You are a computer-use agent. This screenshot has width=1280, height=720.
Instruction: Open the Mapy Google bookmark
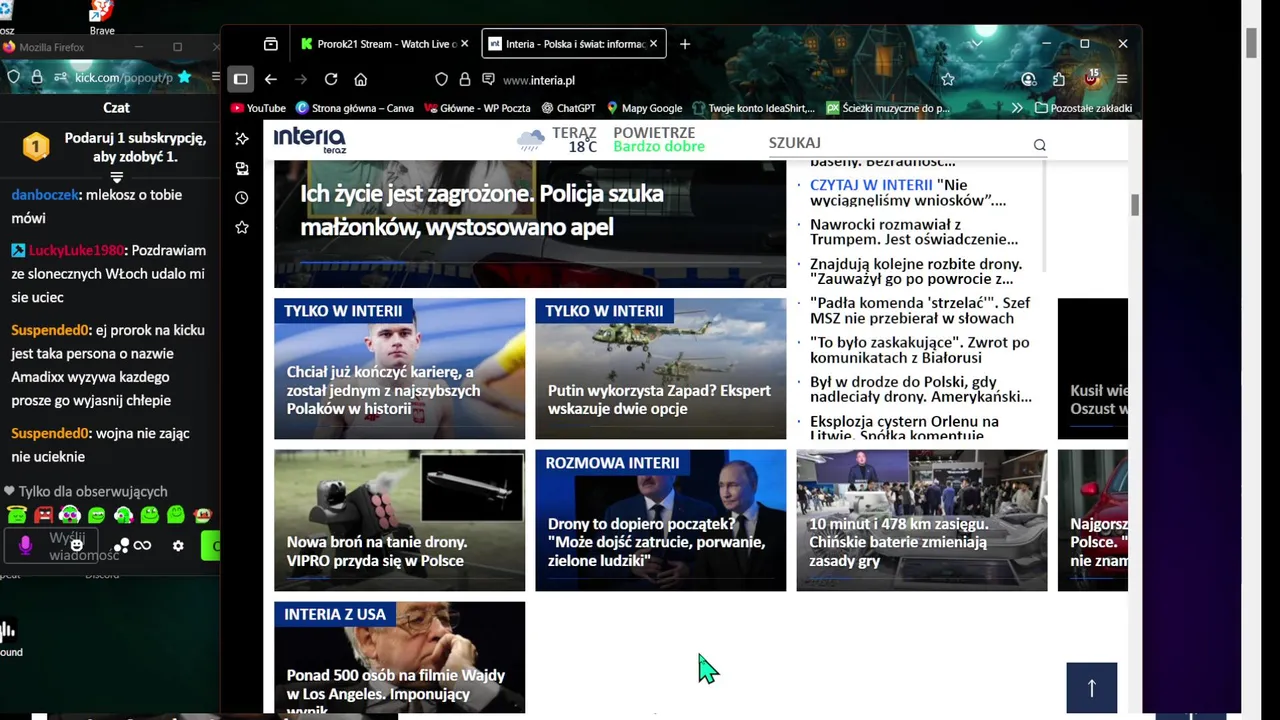(644, 108)
